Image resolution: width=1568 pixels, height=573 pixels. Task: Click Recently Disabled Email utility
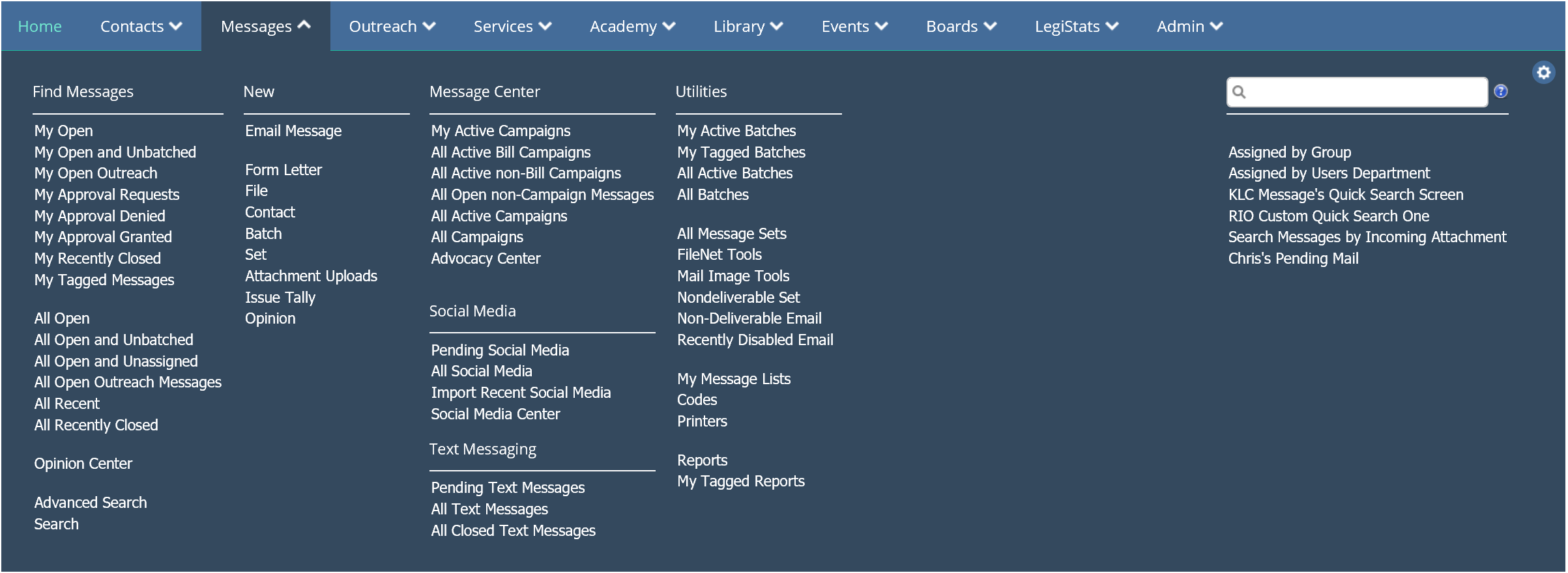[755, 340]
